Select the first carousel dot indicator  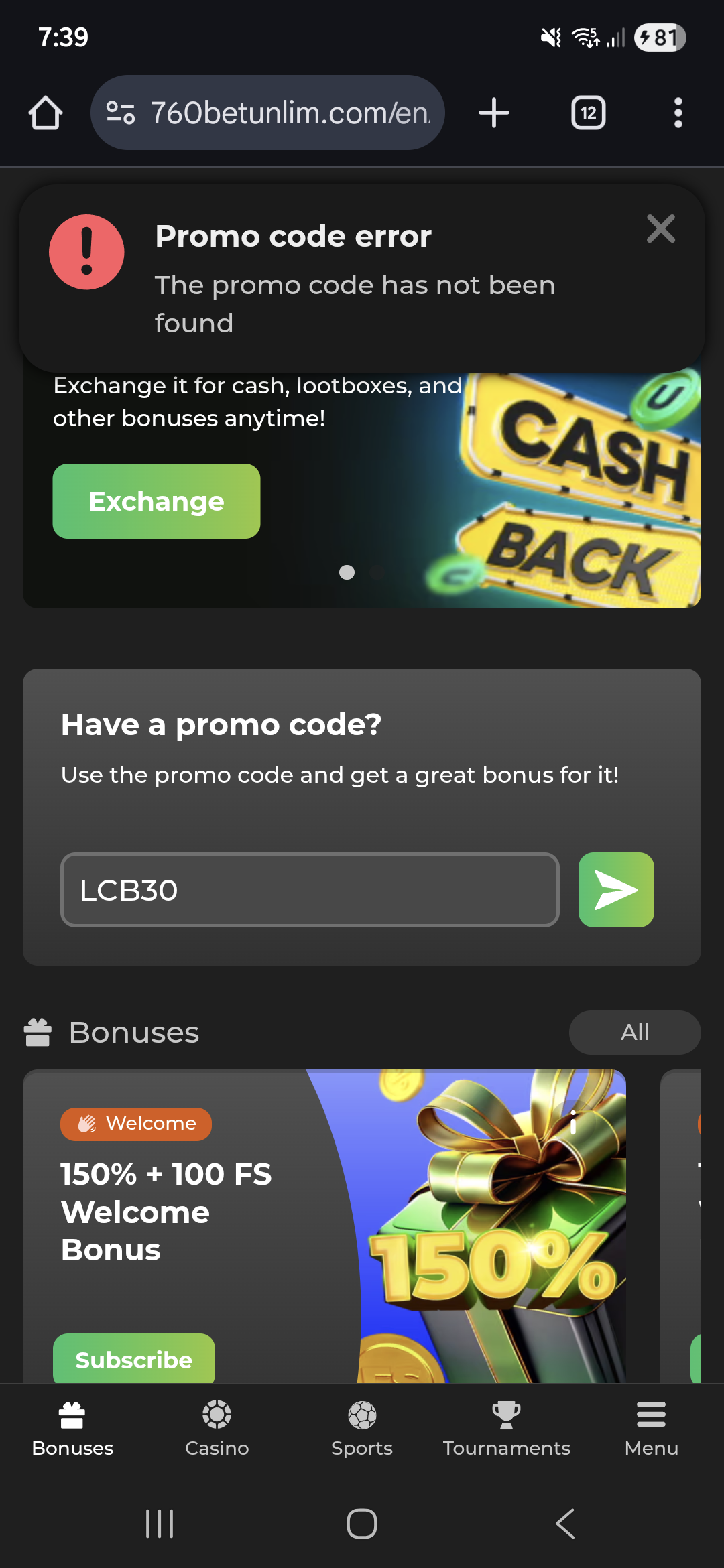click(x=347, y=572)
